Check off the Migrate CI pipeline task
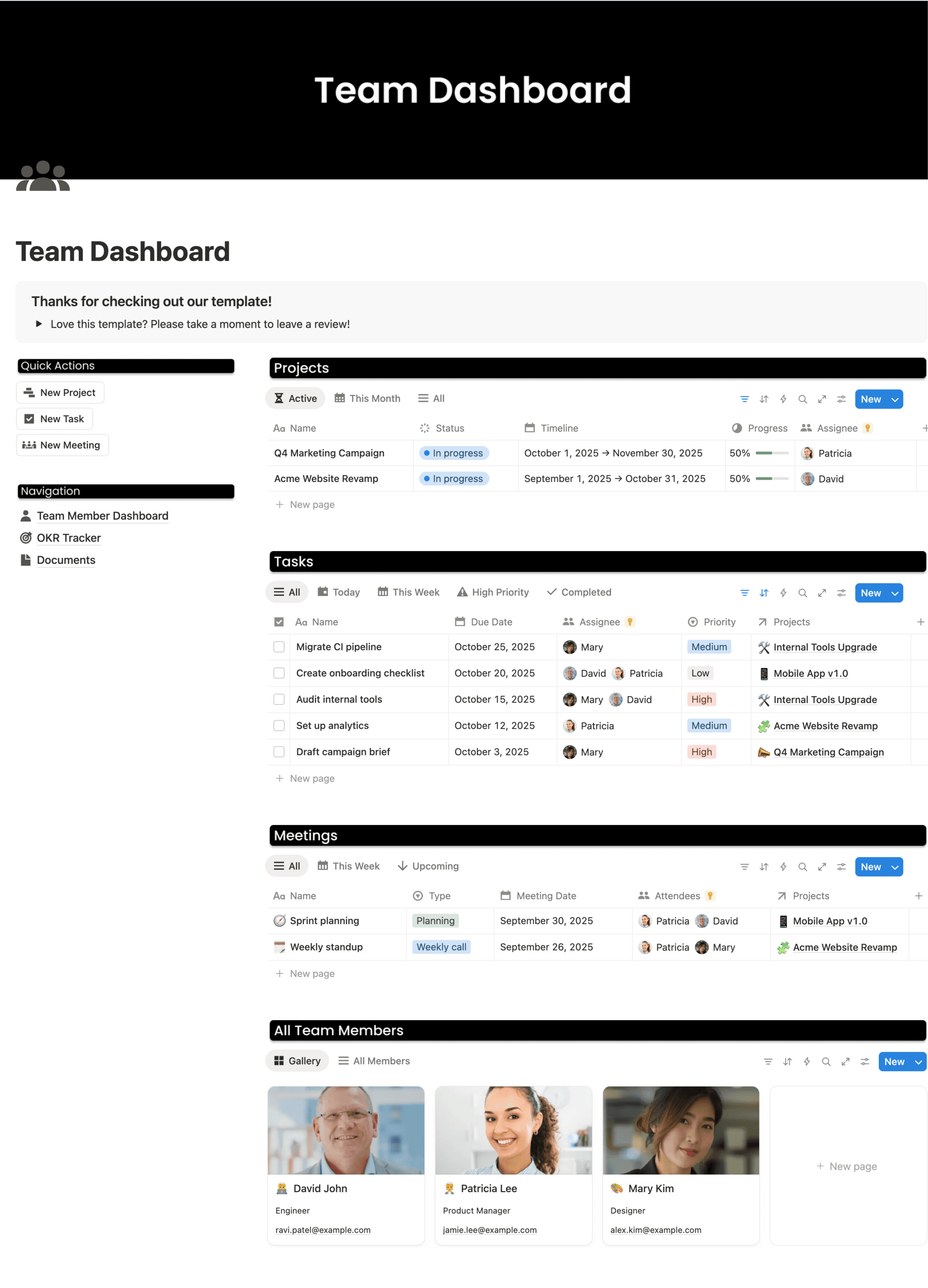 coord(279,647)
